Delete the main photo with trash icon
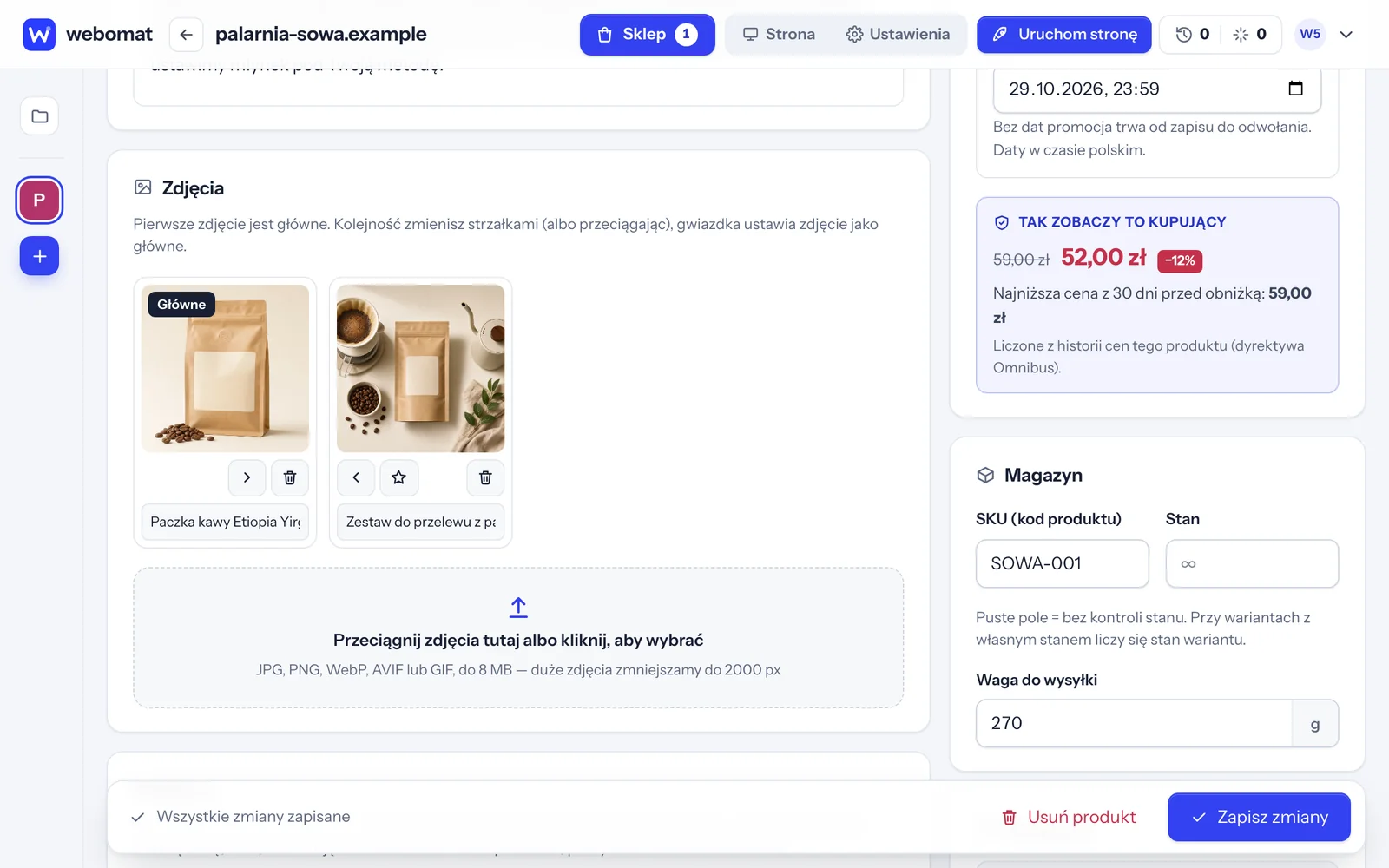1389x868 pixels. [290, 477]
